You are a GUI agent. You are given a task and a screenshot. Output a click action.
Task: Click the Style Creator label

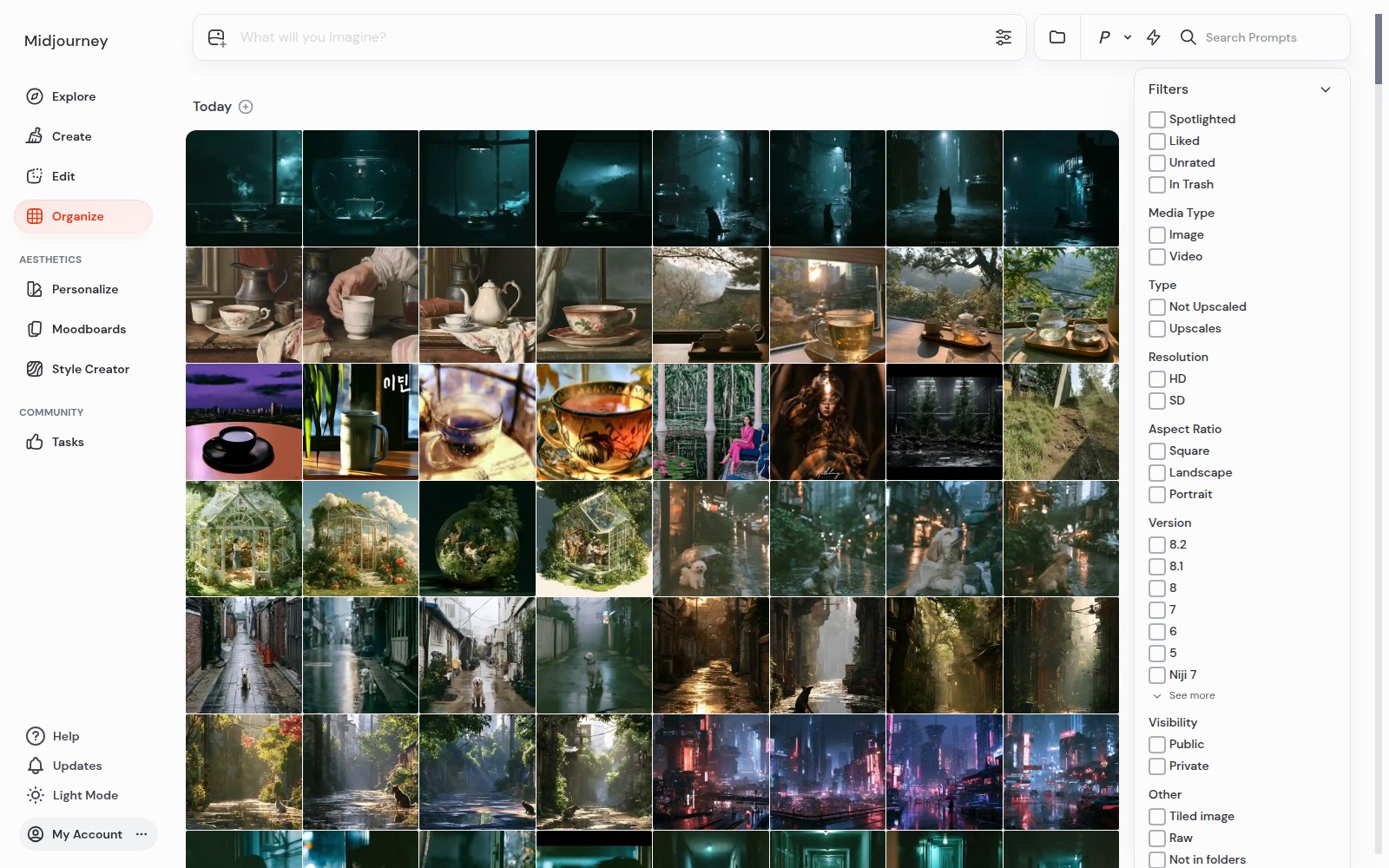[90, 369]
